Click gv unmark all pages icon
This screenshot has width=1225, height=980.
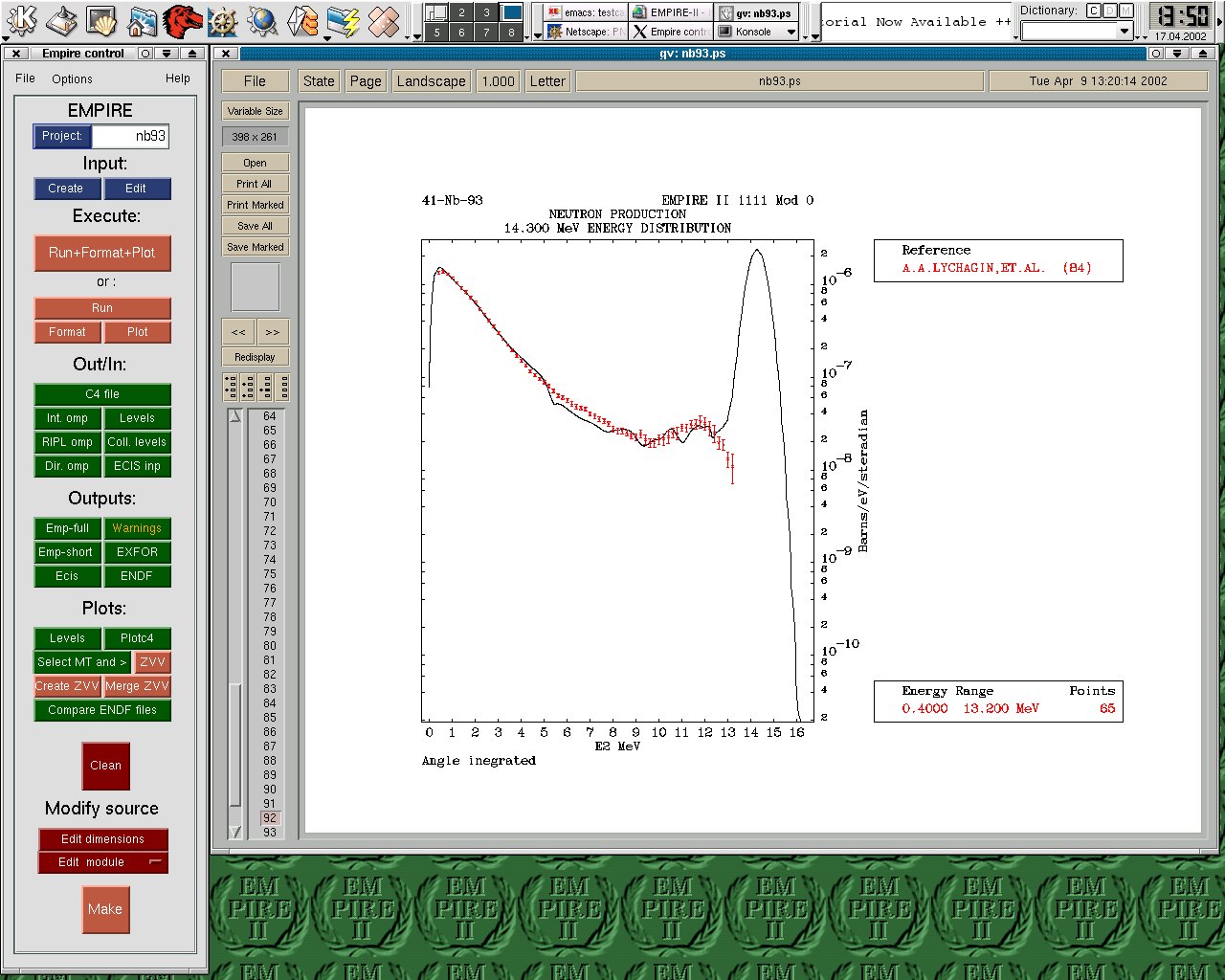(x=282, y=387)
